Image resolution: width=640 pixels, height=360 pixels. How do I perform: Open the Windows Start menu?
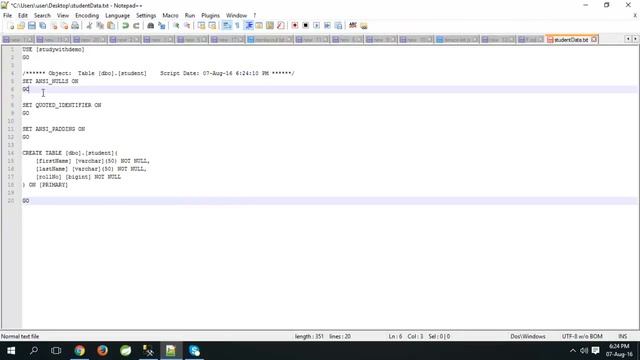11,351
